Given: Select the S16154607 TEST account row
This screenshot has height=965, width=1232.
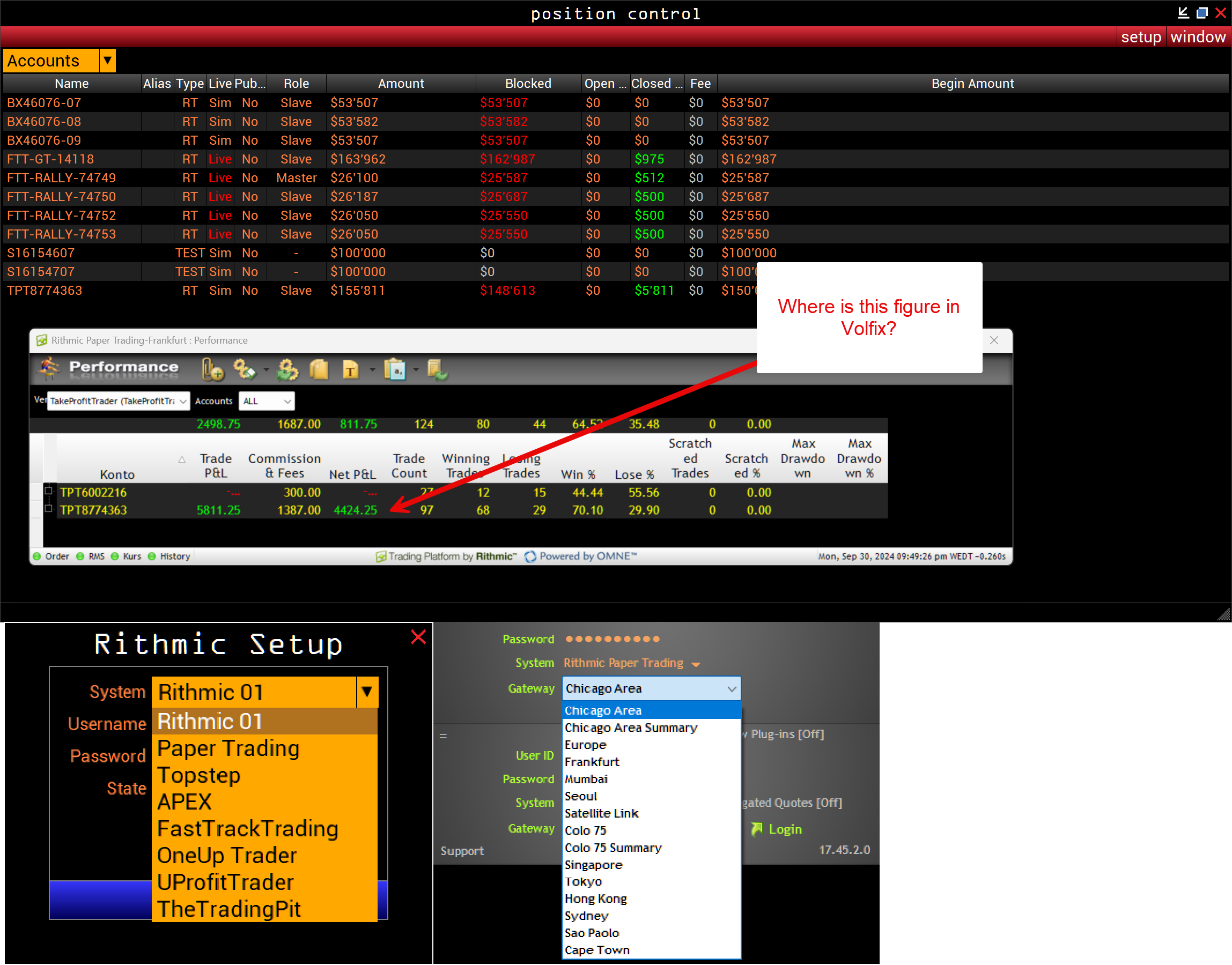Looking at the screenshot, I should pos(615,253).
